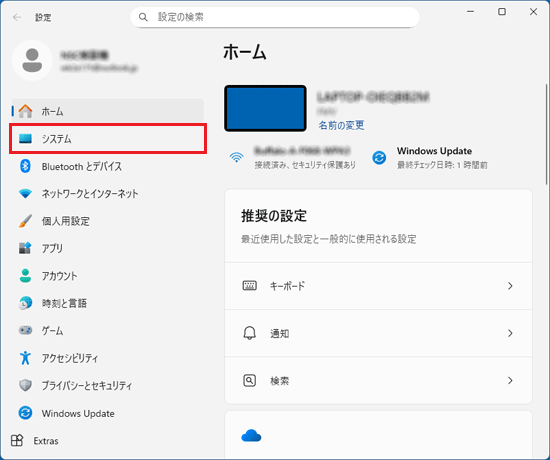Open アカウント settings label
550x460 pixels.
point(59,276)
